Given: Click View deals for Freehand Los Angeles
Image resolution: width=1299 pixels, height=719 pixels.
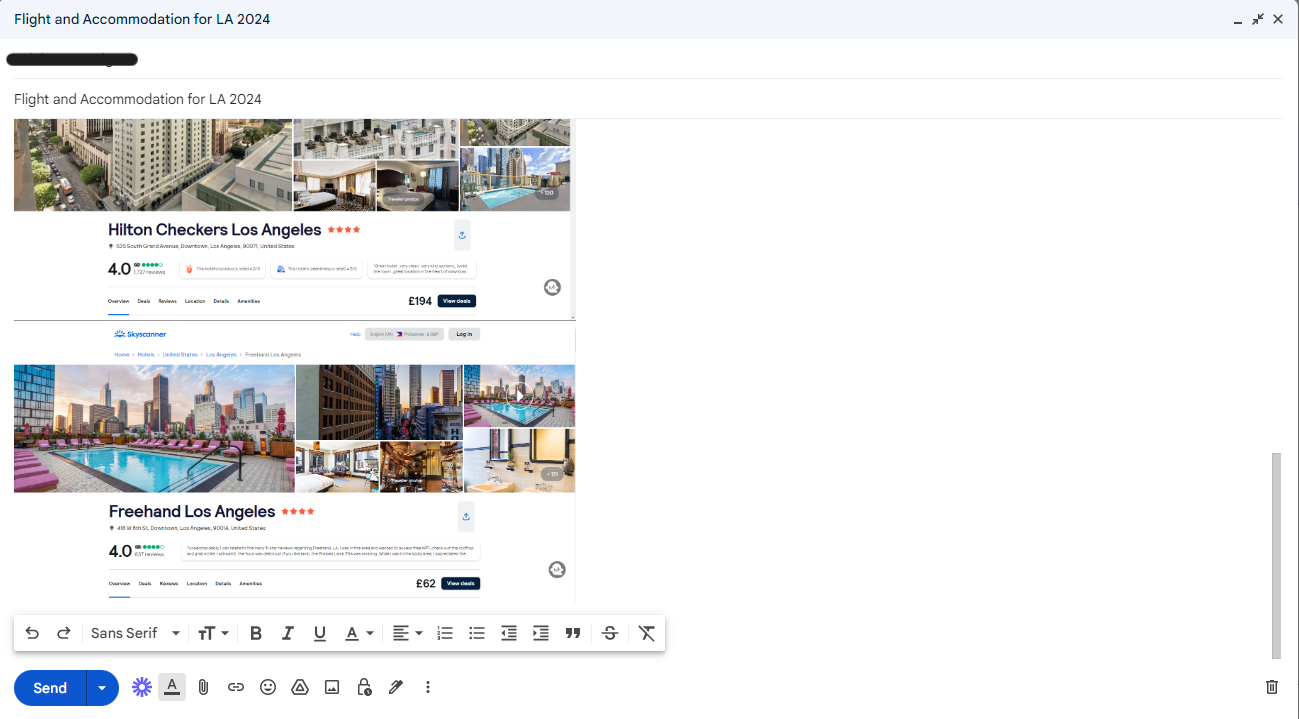Looking at the screenshot, I should [460, 583].
